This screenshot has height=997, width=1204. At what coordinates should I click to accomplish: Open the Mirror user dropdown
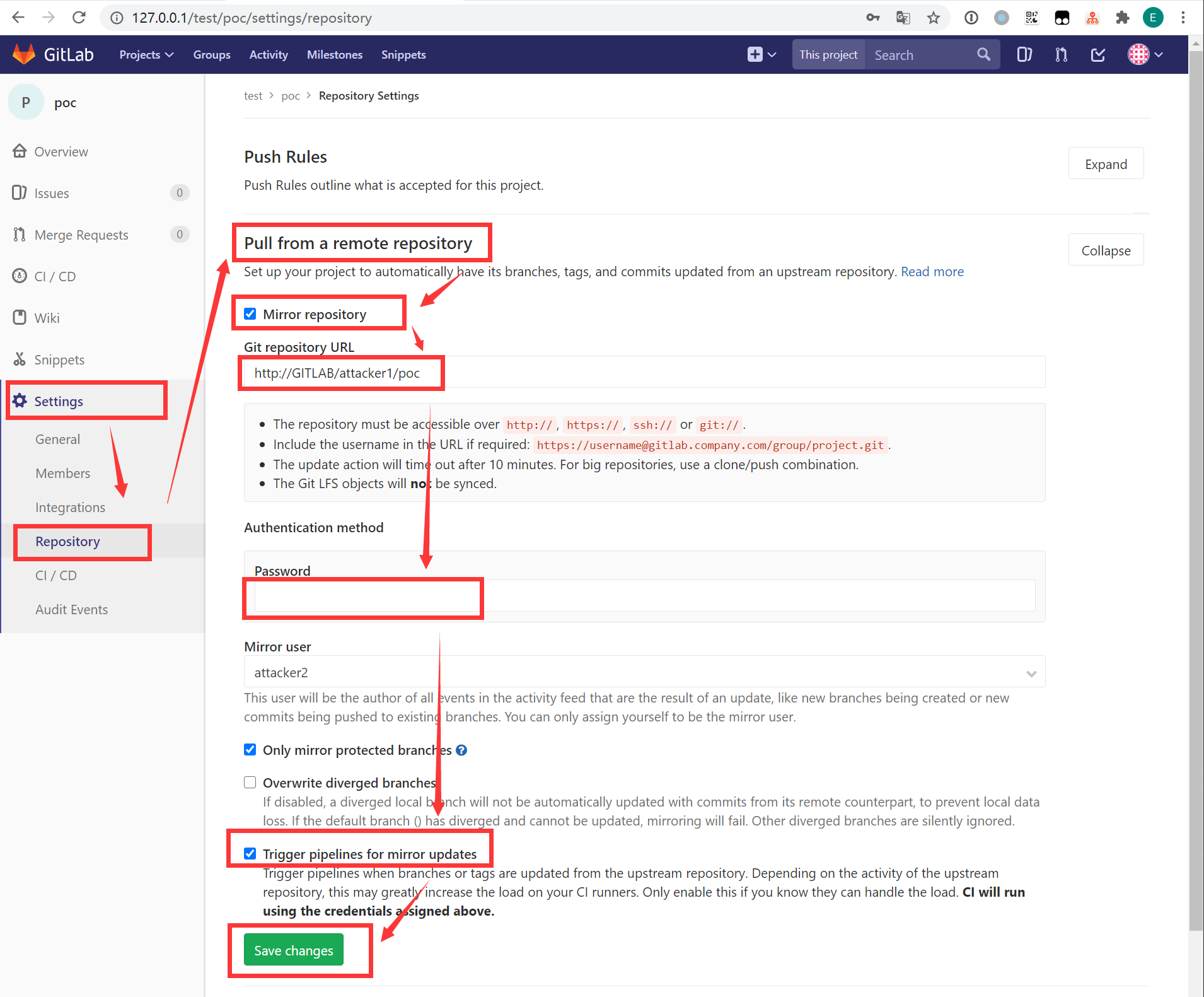644,672
